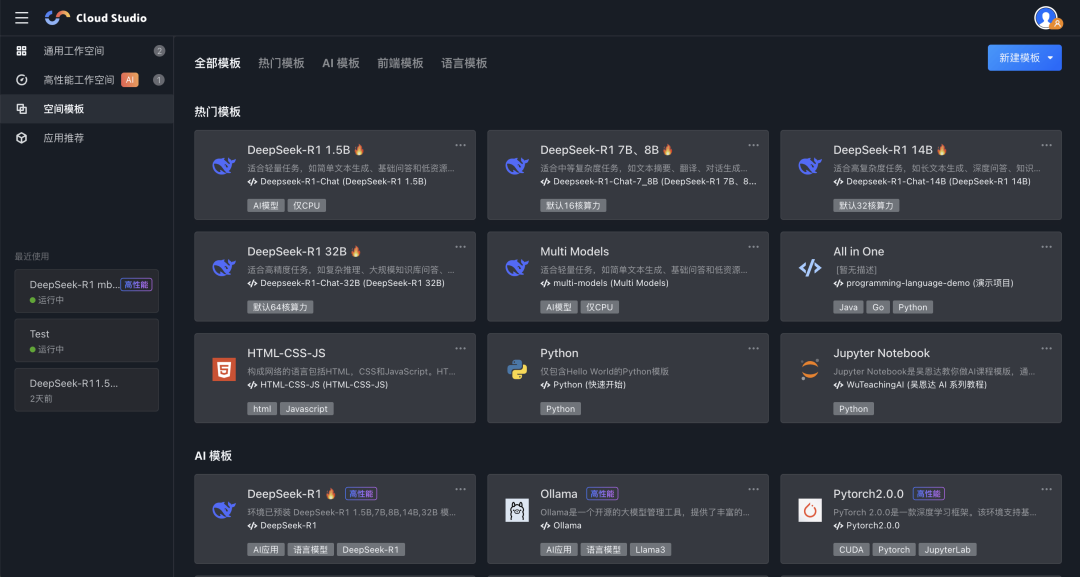The image size is (1080, 577).
Task: Open the Multi Models card's three-dot menu
Action: tap(753, 246)
